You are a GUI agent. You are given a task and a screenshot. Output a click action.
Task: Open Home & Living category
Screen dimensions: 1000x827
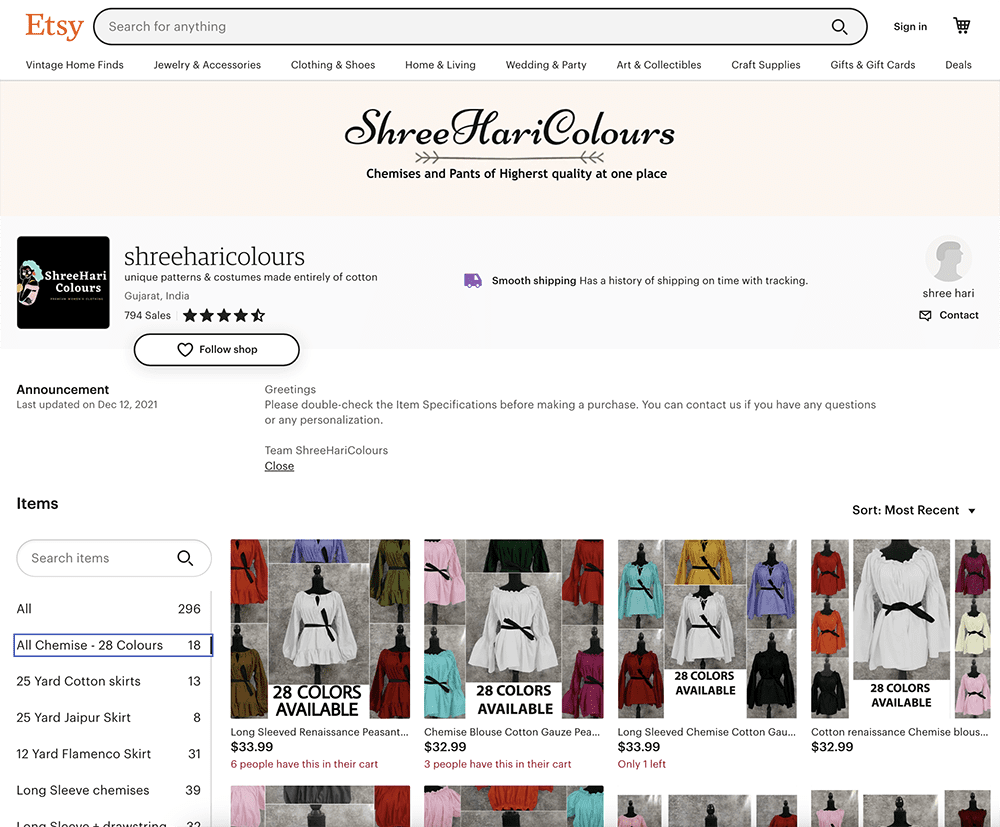point(440,65)
